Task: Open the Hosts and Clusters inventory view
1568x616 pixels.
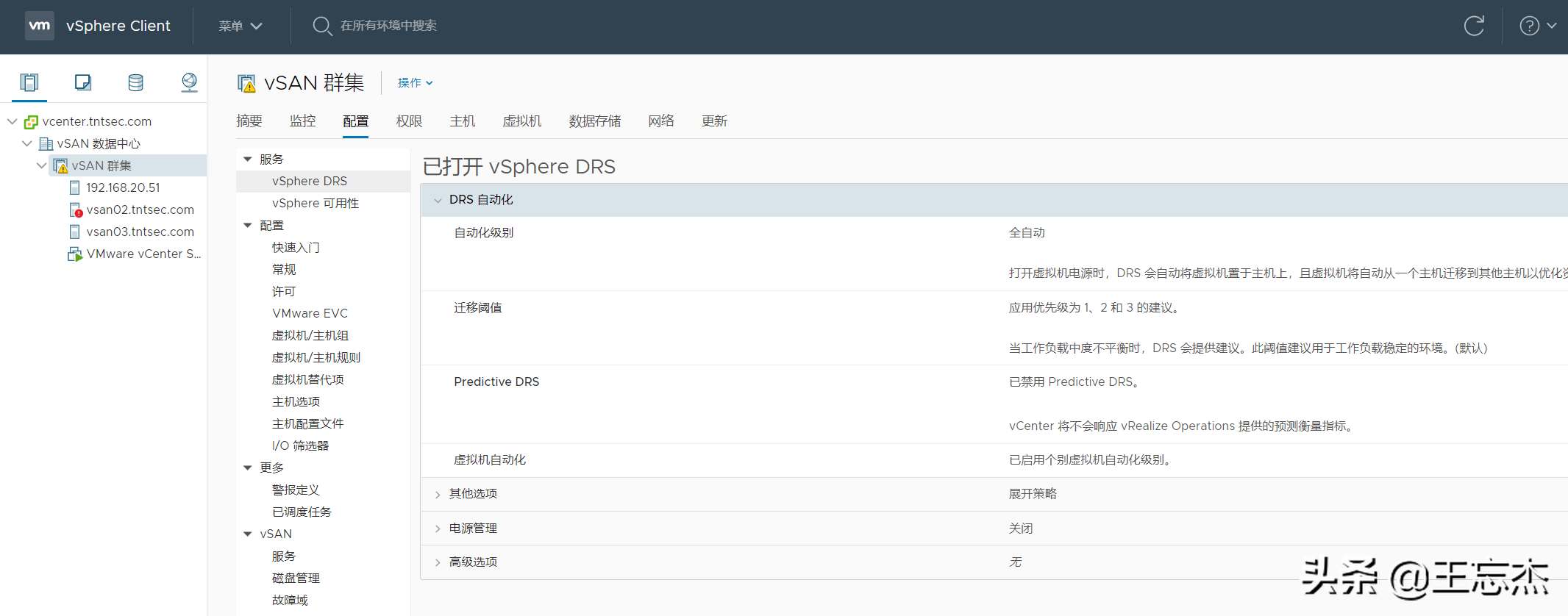Action: [29, 82]
